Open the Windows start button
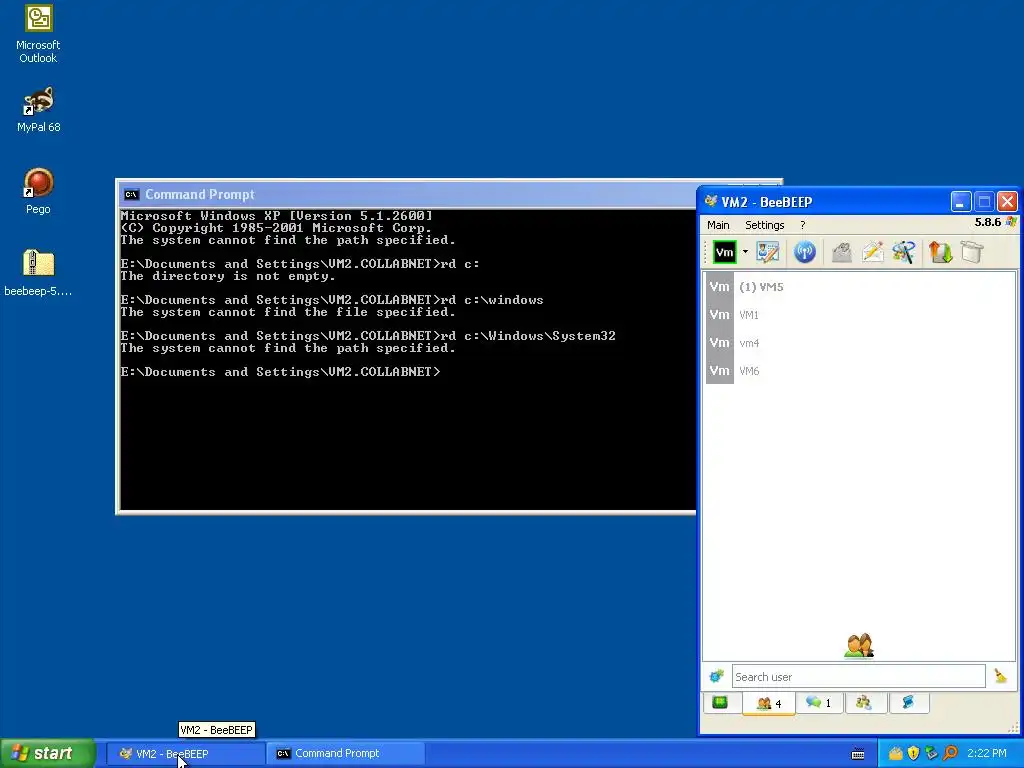The image size is (1024, 768). point(48,753)
